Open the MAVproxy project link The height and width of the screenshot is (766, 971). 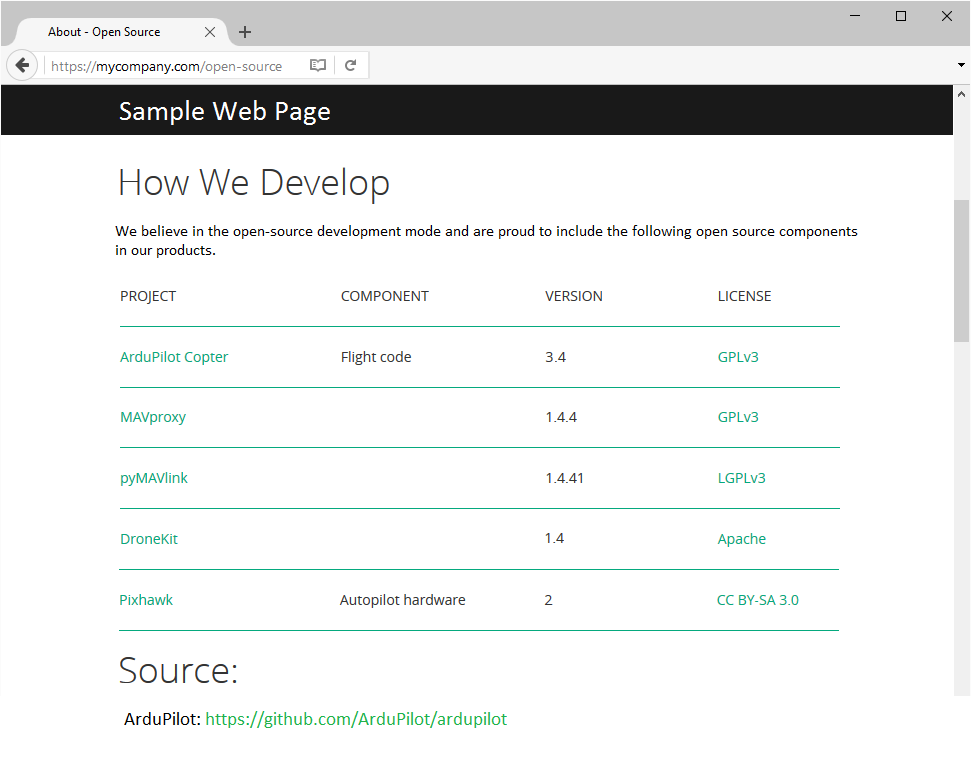click(x=153, y=417)
